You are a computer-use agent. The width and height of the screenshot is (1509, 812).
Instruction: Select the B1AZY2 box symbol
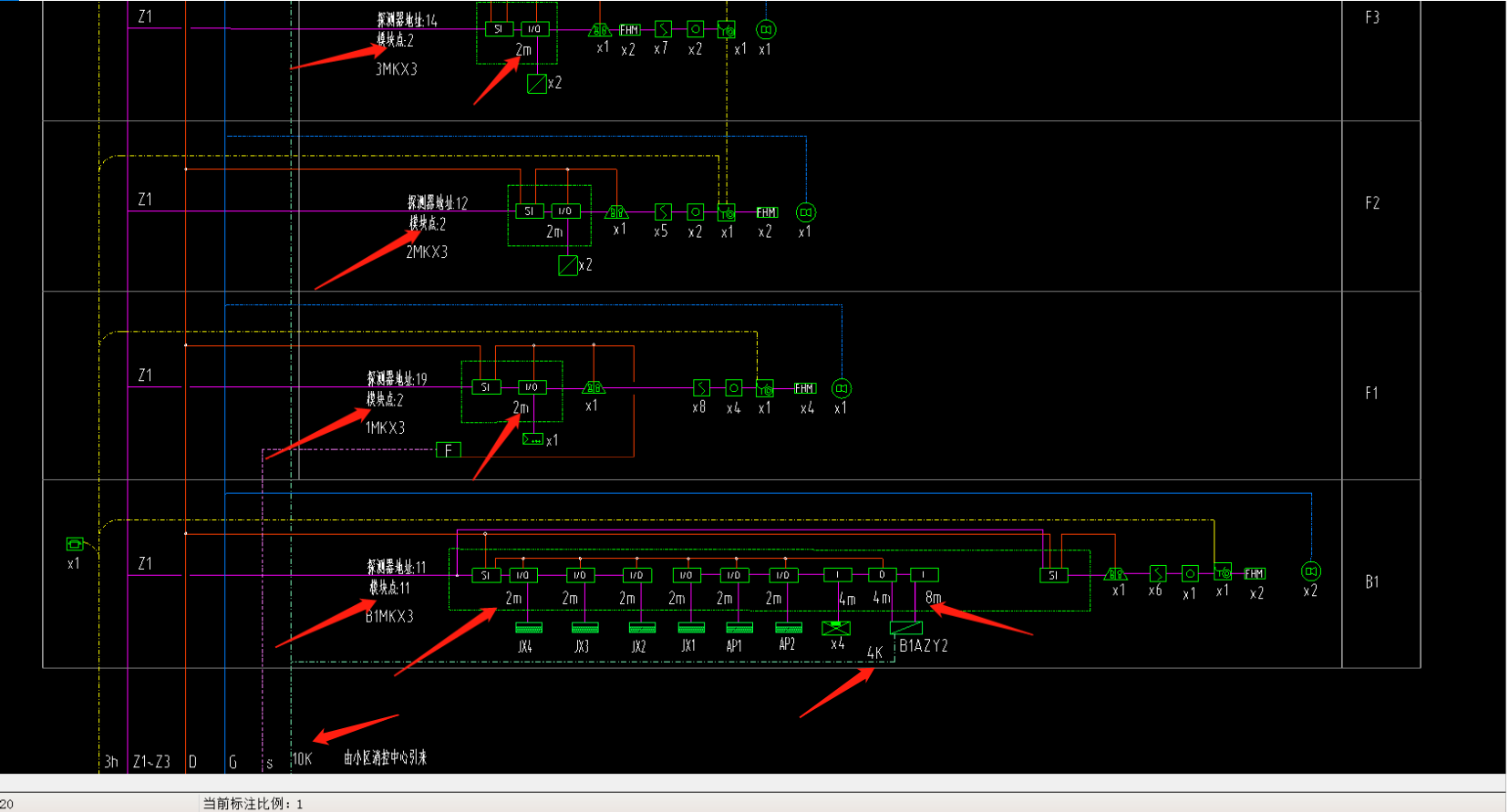coord(905,628)
